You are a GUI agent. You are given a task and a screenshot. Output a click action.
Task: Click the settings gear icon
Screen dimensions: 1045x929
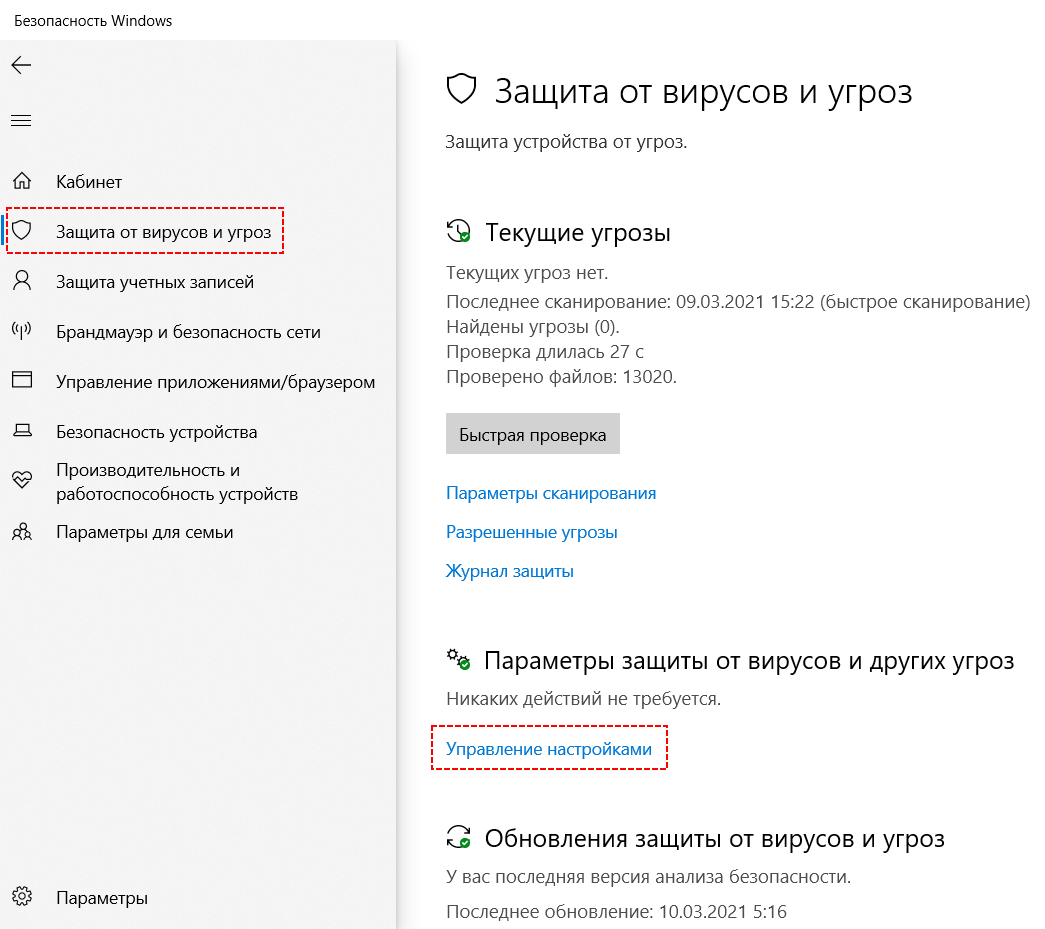point(22,897)
